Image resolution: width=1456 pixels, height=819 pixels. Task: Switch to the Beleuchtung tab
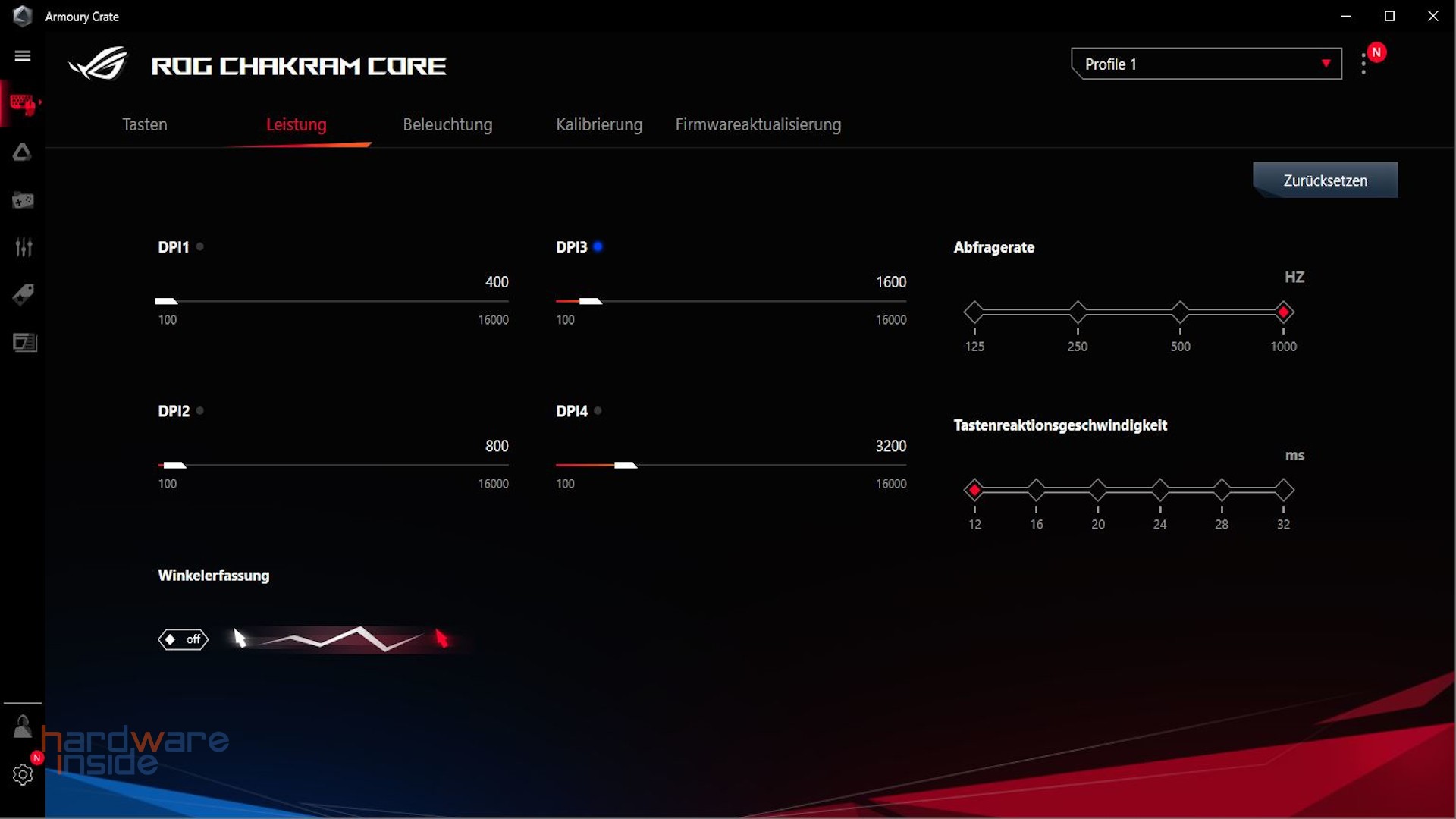447,123
